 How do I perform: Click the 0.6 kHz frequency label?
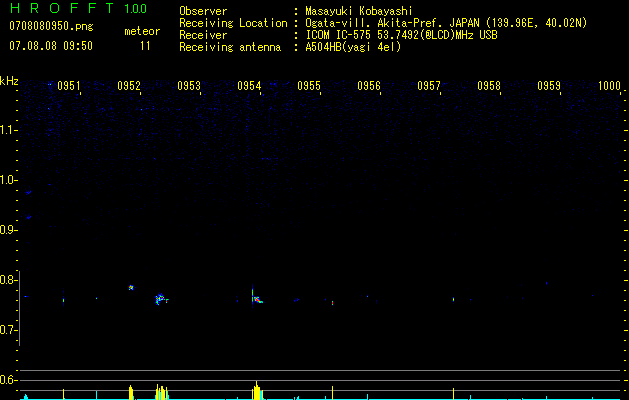[8, 380]
